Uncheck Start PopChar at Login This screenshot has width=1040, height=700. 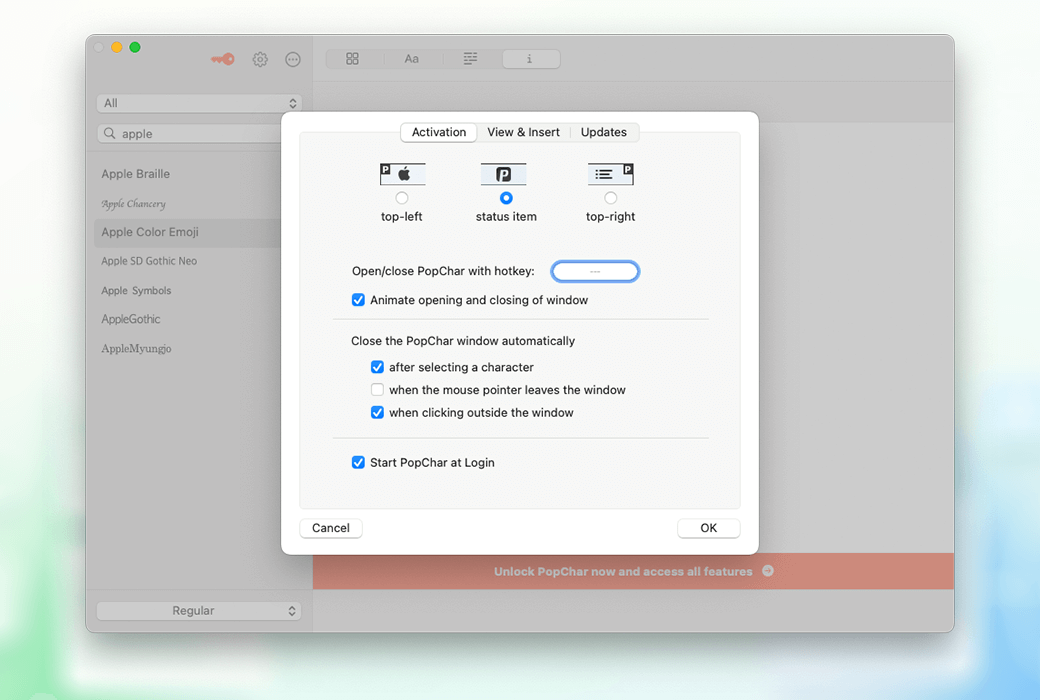(x=358, y=463)
